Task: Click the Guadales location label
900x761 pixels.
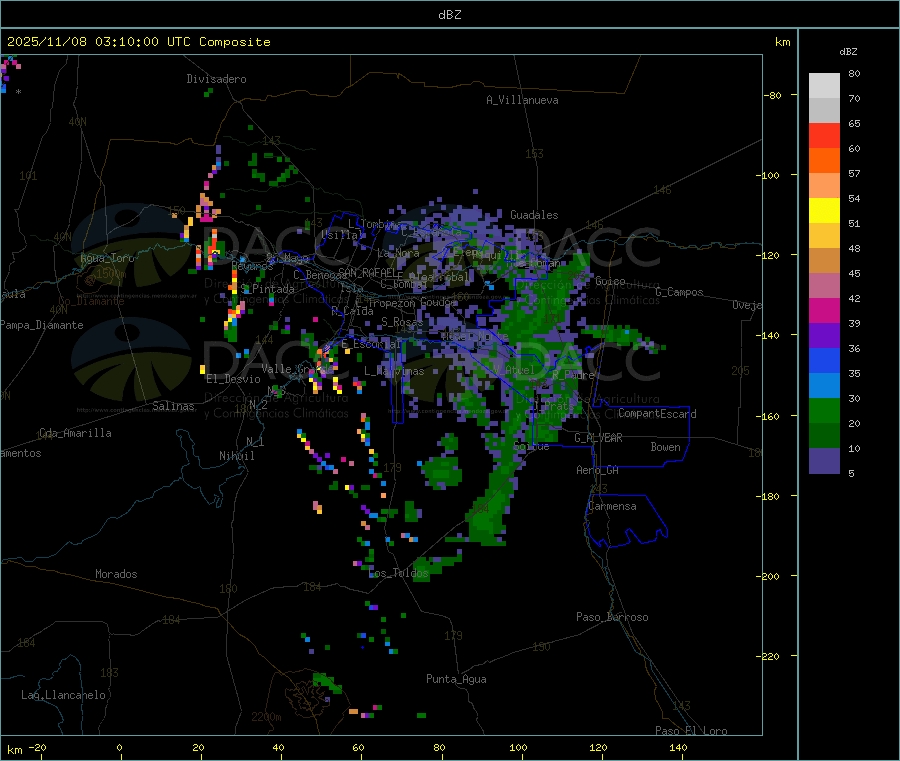Action: [534, 215]
